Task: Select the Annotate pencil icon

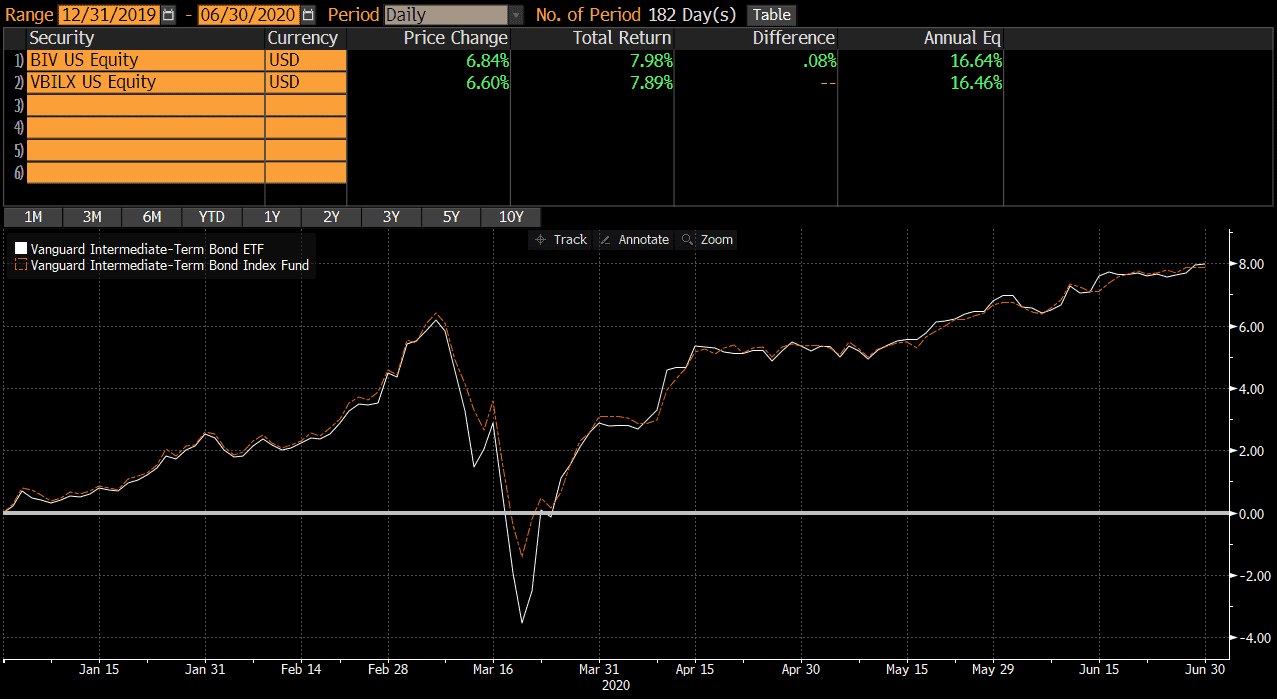Action: point(605,239)
